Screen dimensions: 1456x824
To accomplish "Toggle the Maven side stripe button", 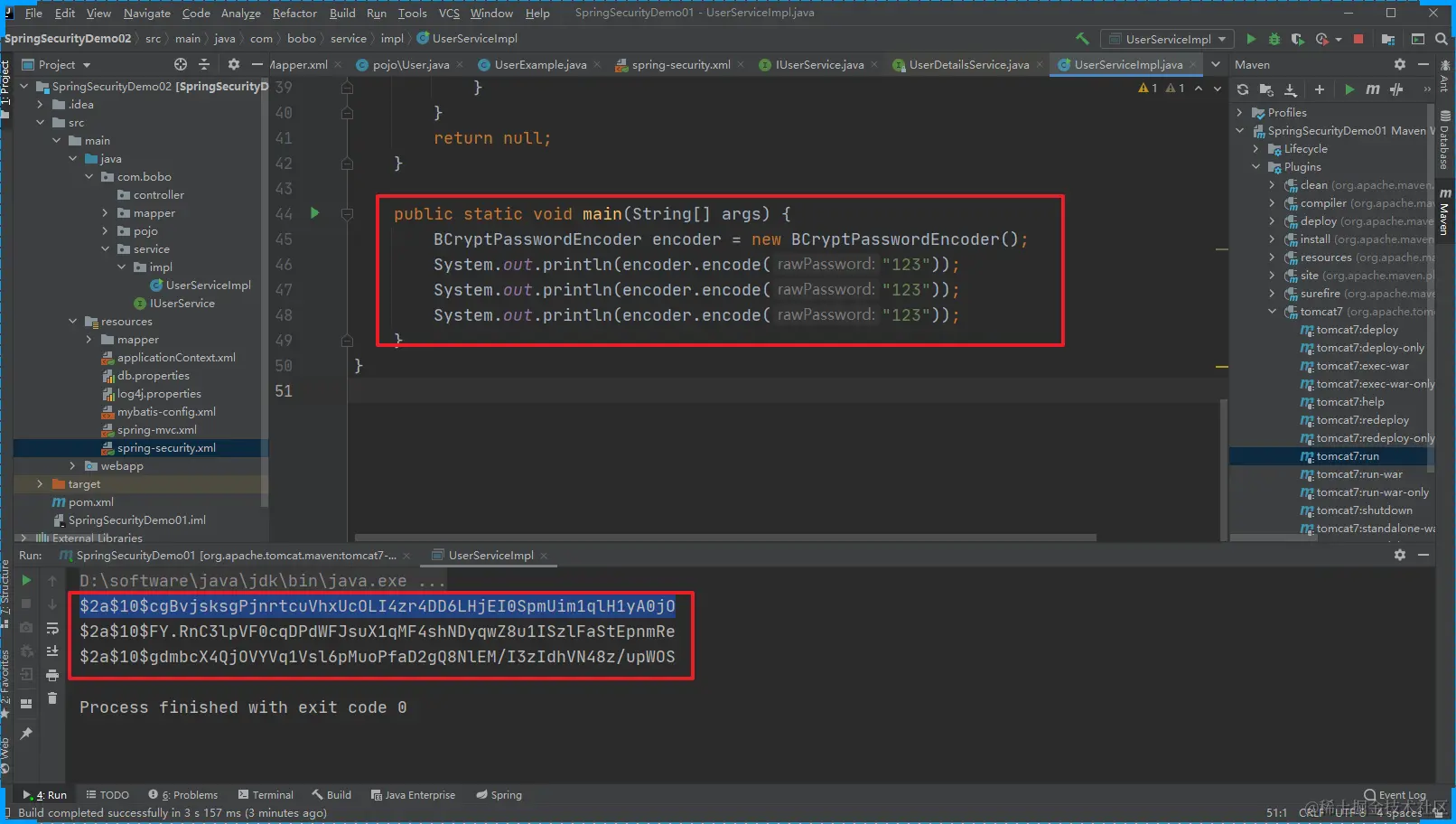I will point(1445,212).
